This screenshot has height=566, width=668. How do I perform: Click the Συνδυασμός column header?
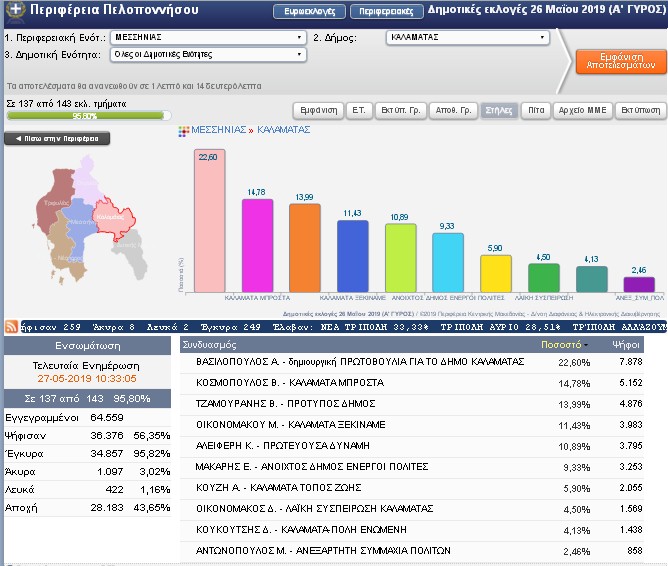point(209,345)
